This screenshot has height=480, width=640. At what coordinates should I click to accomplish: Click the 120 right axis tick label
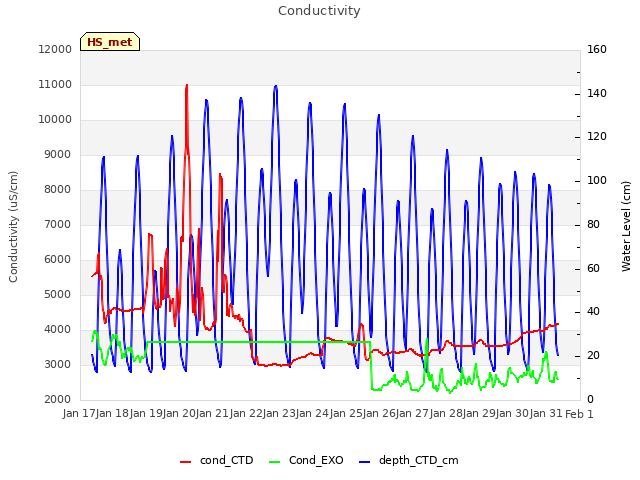point(597,137)
